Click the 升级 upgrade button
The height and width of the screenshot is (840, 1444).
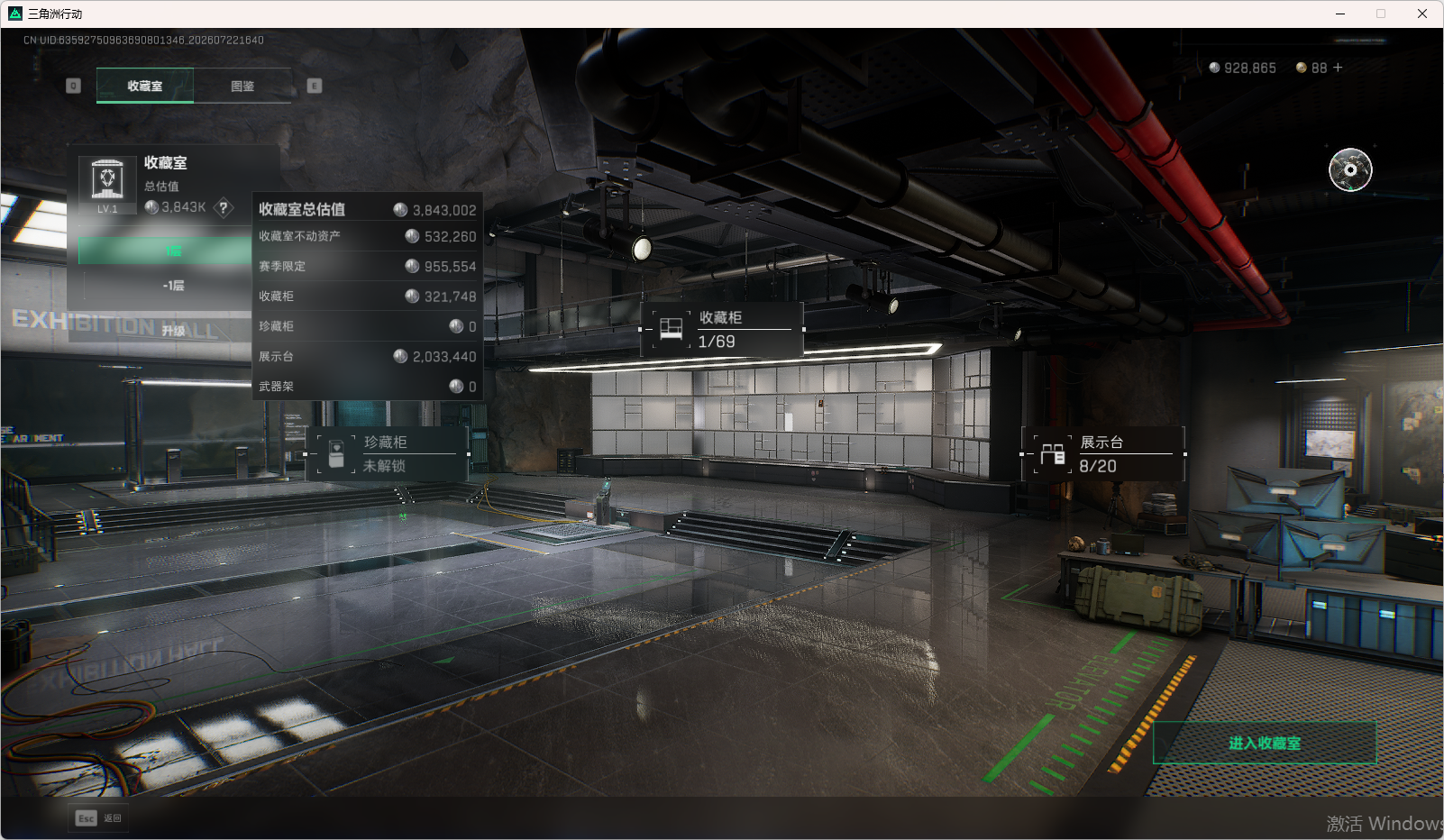coord(173,331)
